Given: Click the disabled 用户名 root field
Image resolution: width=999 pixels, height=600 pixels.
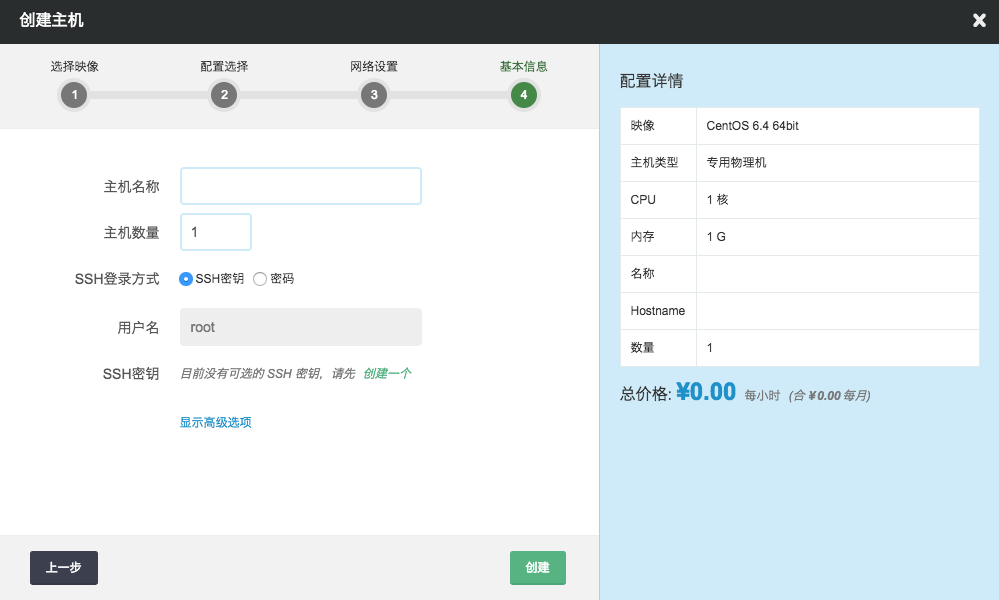Looking at the screenshot, I should click(x=300, y=327).
